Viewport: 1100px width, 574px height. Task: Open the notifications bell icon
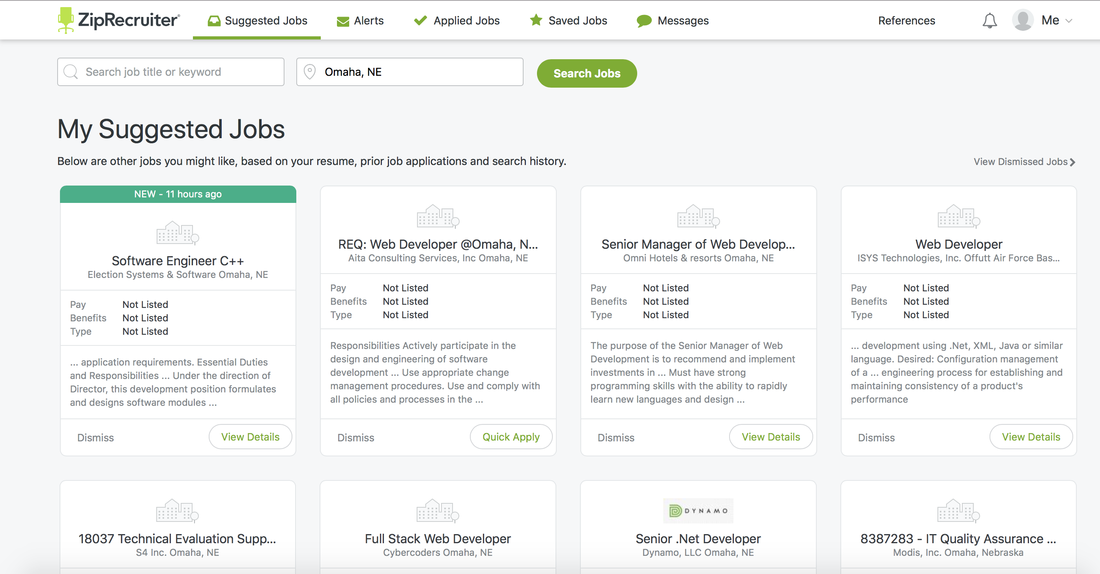[989, 21]
